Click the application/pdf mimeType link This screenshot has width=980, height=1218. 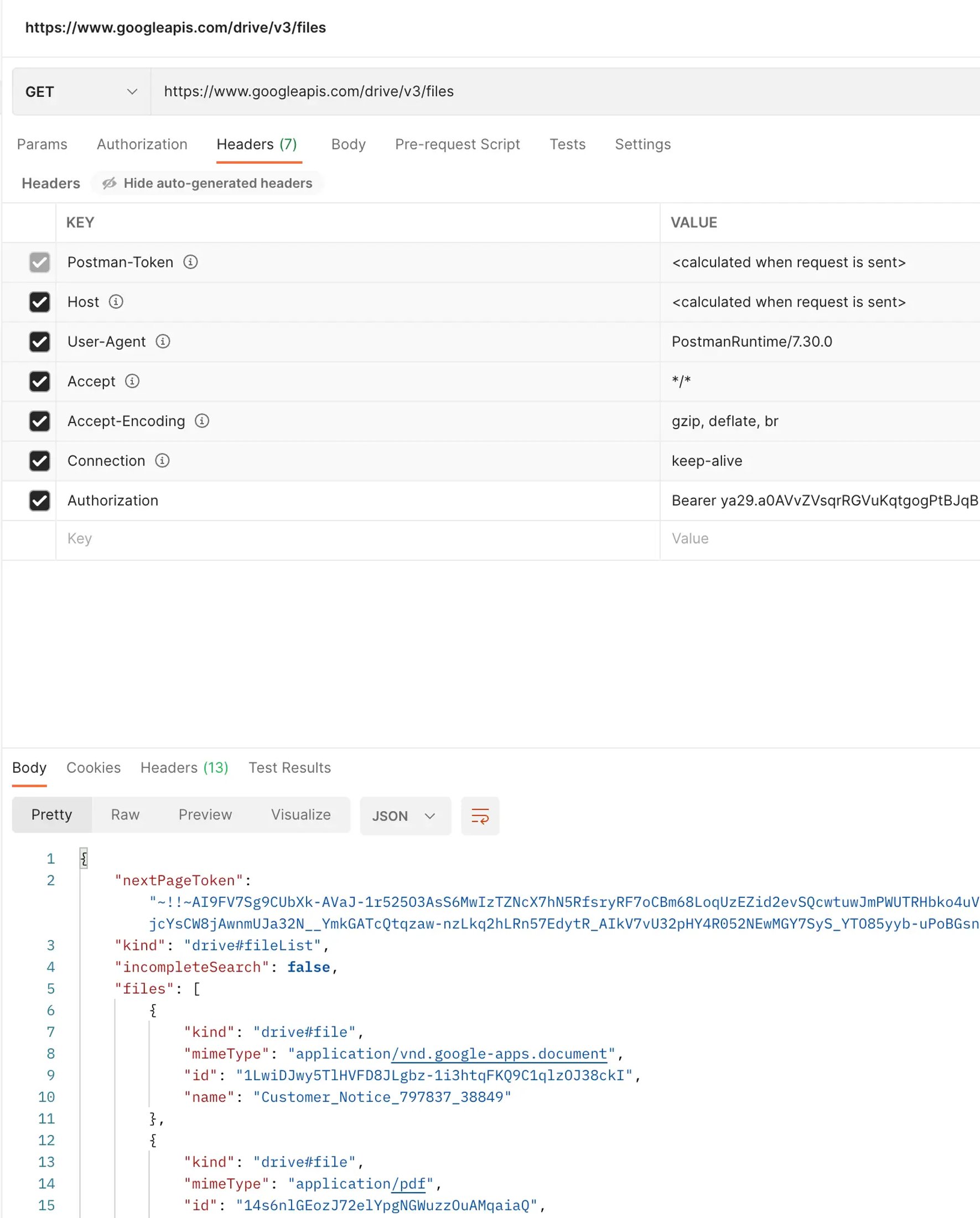point(409,1184)
